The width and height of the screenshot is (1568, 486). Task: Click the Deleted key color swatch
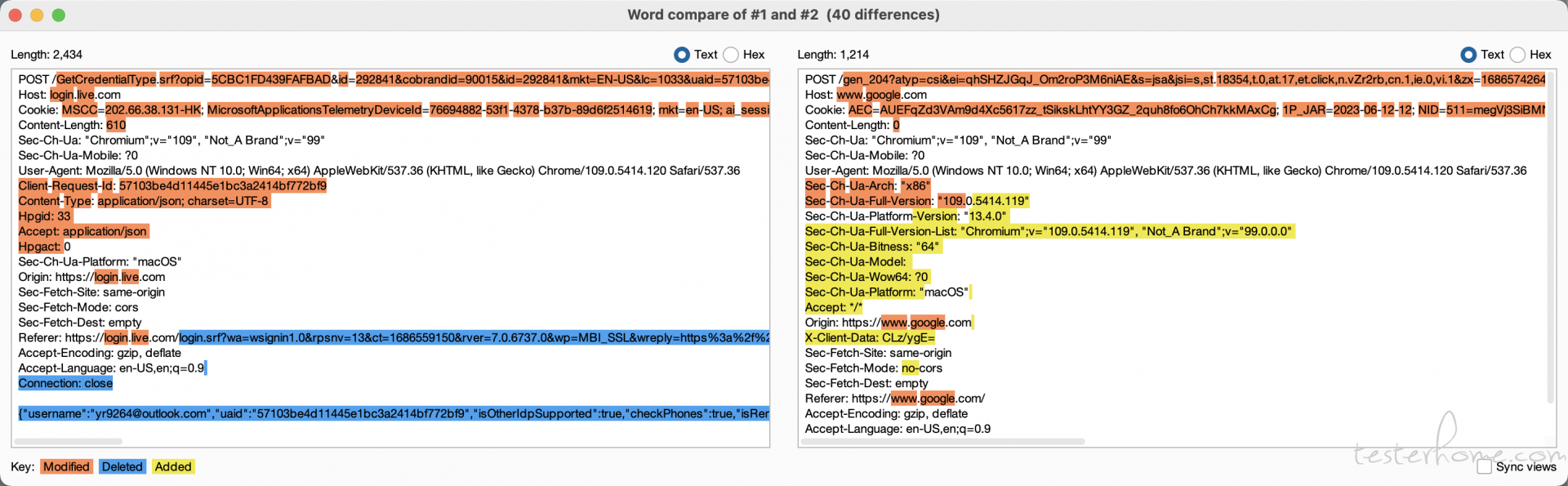pos(122,466)
